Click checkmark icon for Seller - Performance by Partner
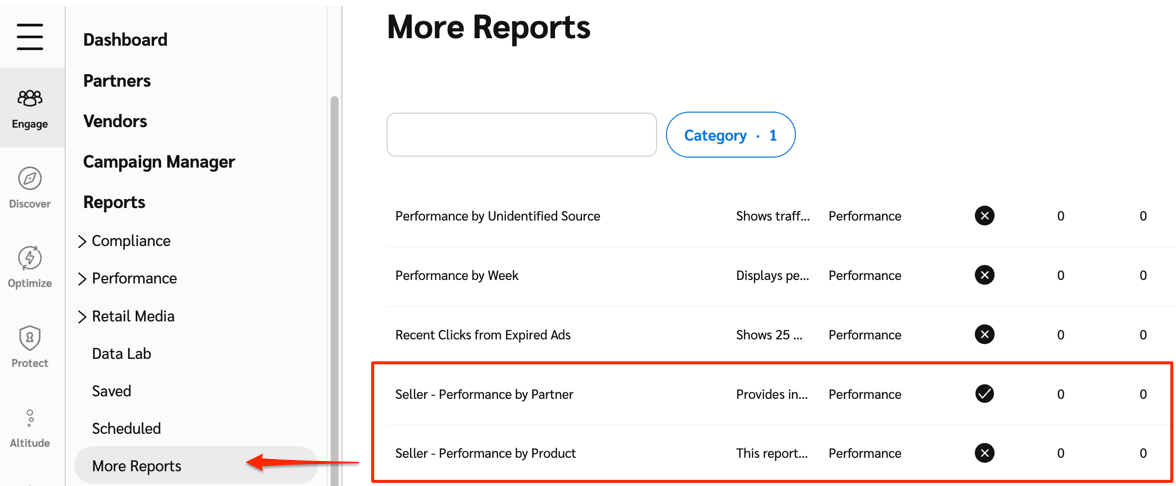Screen dimensions: 1176x486 click(x=984, y=394)
